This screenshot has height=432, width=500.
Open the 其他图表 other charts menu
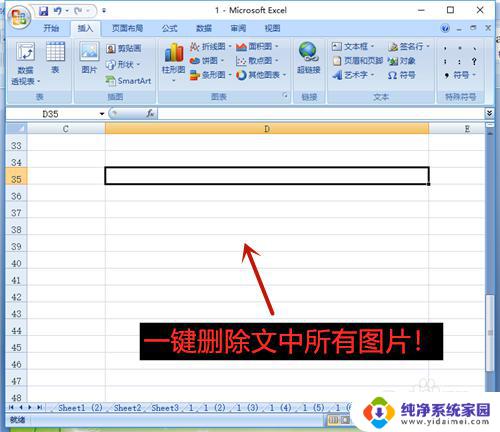click(x=261, y=75)
